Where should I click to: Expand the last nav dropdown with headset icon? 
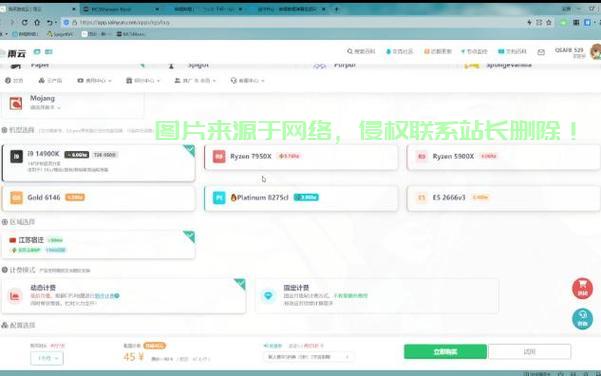pyautogui.click(x=247, y=80)
